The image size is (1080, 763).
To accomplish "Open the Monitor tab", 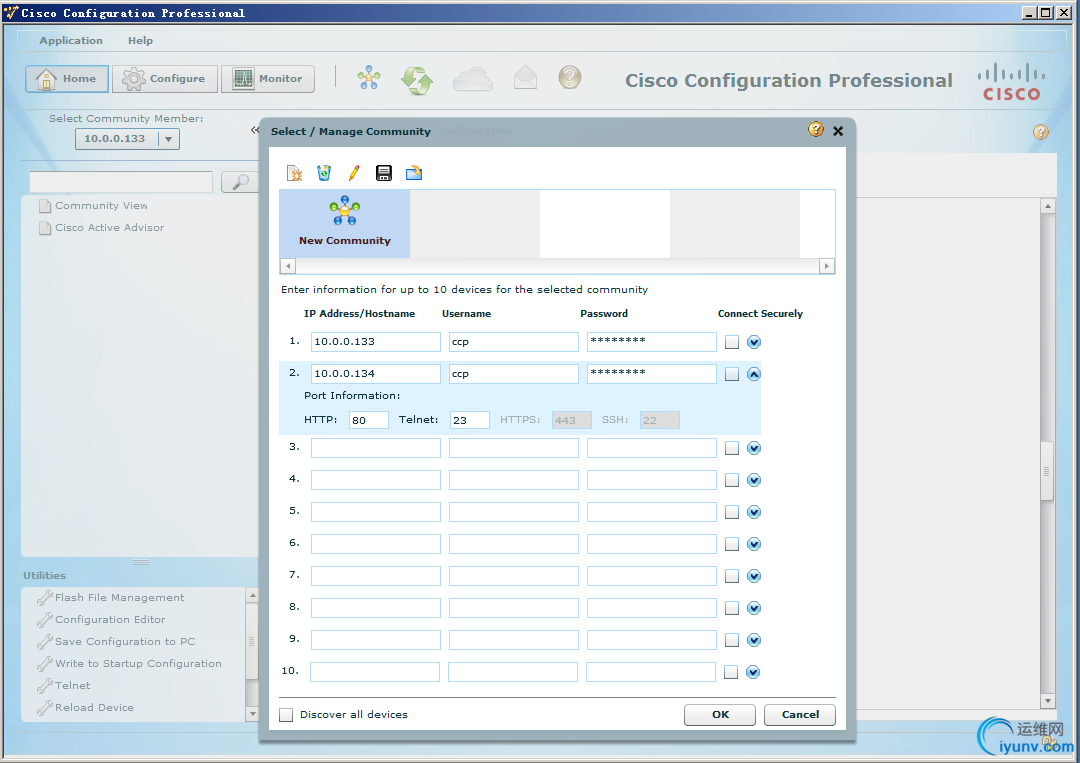I will pyautogui.click(x=268, y=79).
